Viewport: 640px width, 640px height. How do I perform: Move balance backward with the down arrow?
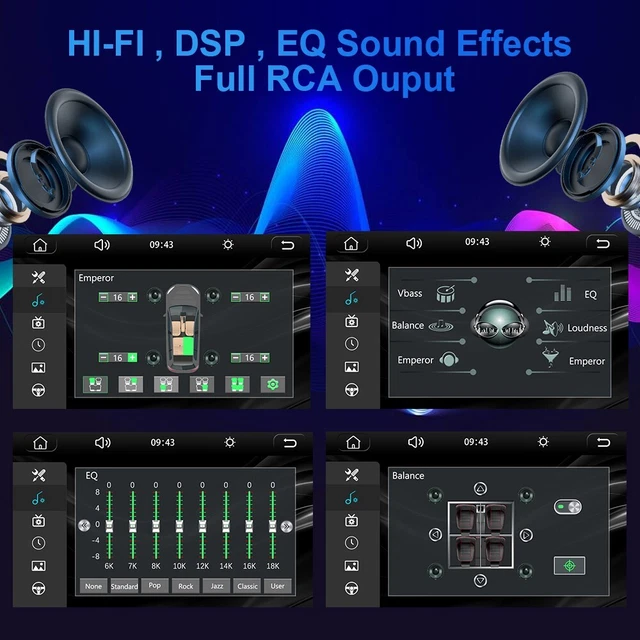pyautogui.click(x=480, y=580)
